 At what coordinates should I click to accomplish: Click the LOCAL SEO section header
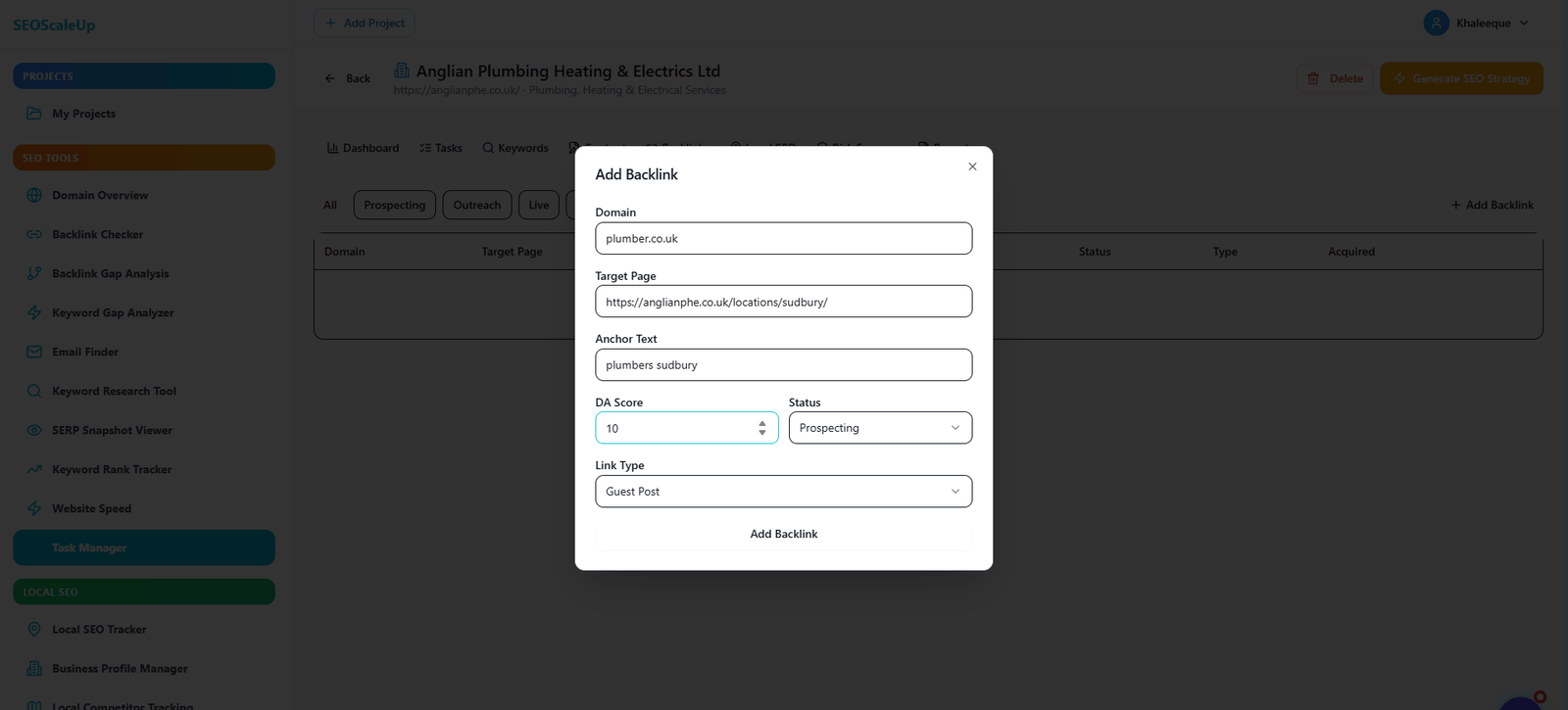click(143, 592)
